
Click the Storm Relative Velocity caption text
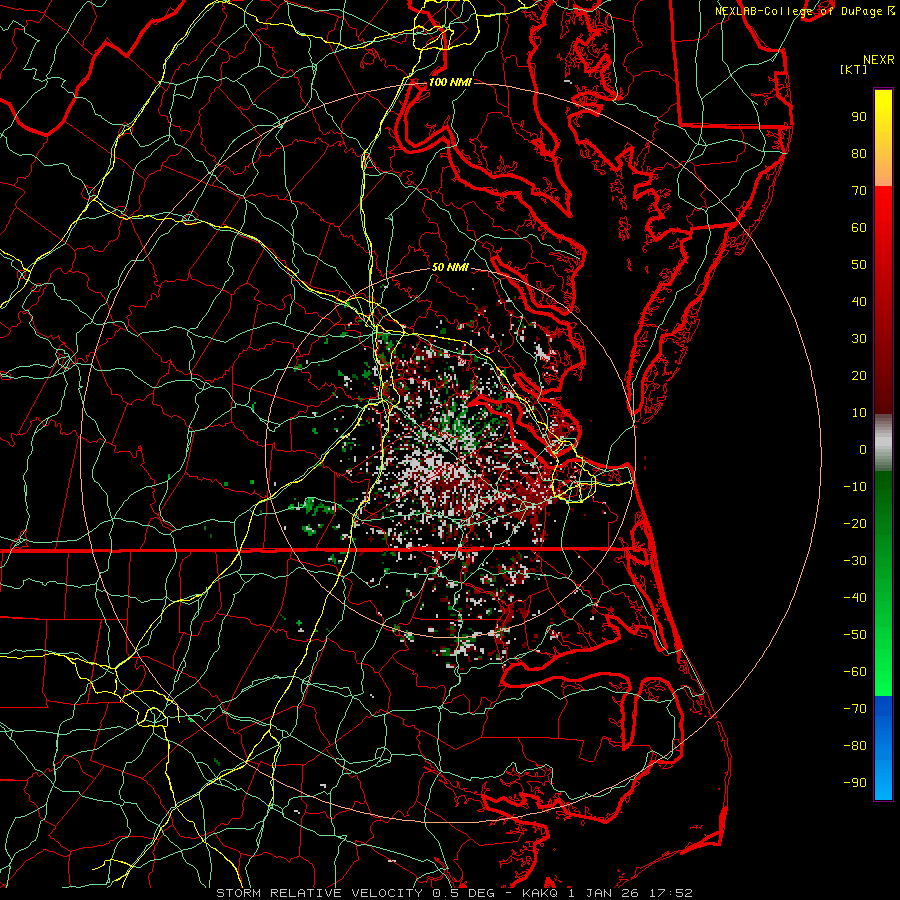pyautogui.click(x=454, y=893)
